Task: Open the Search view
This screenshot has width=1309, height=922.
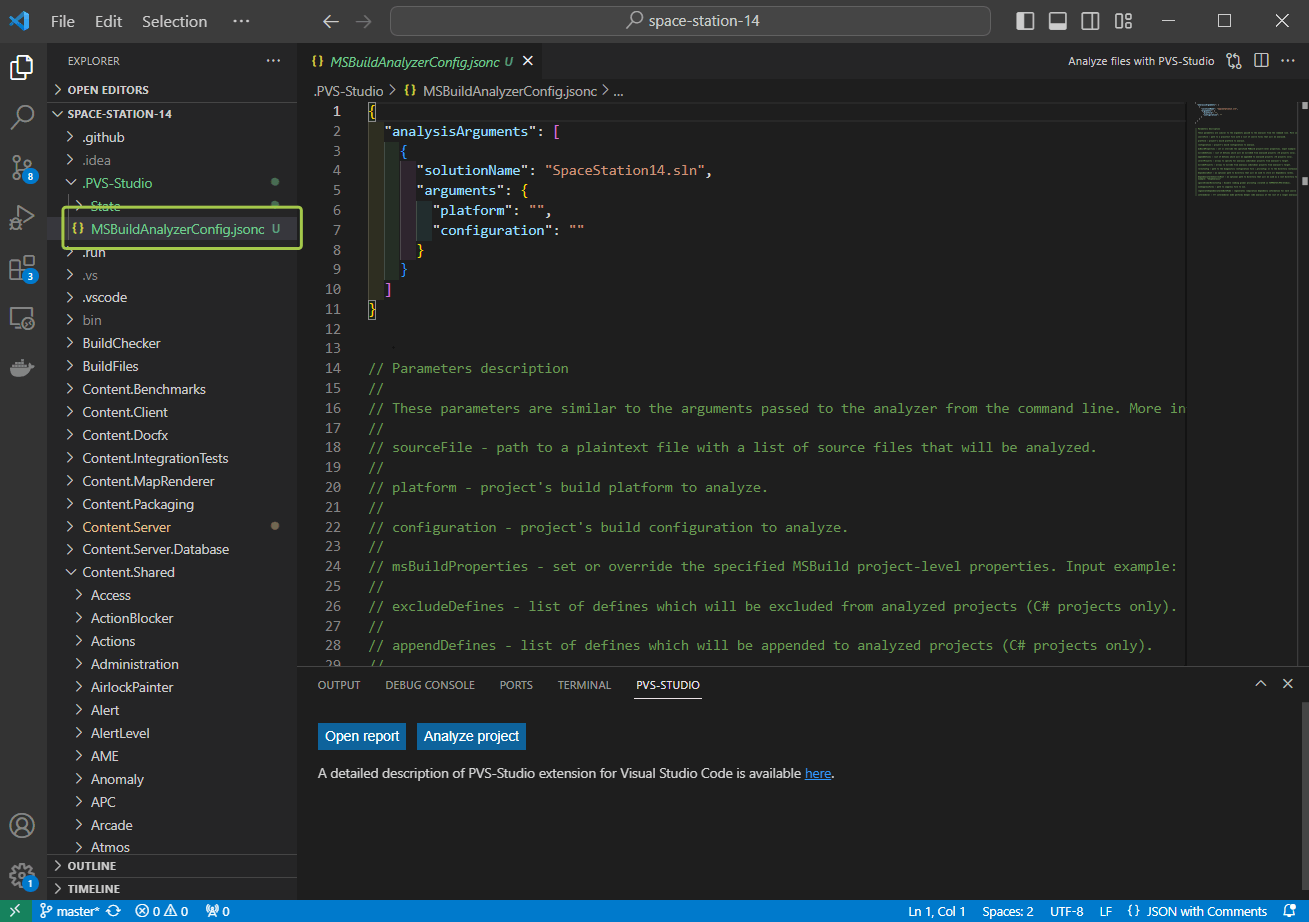Action: coord(22,116)
